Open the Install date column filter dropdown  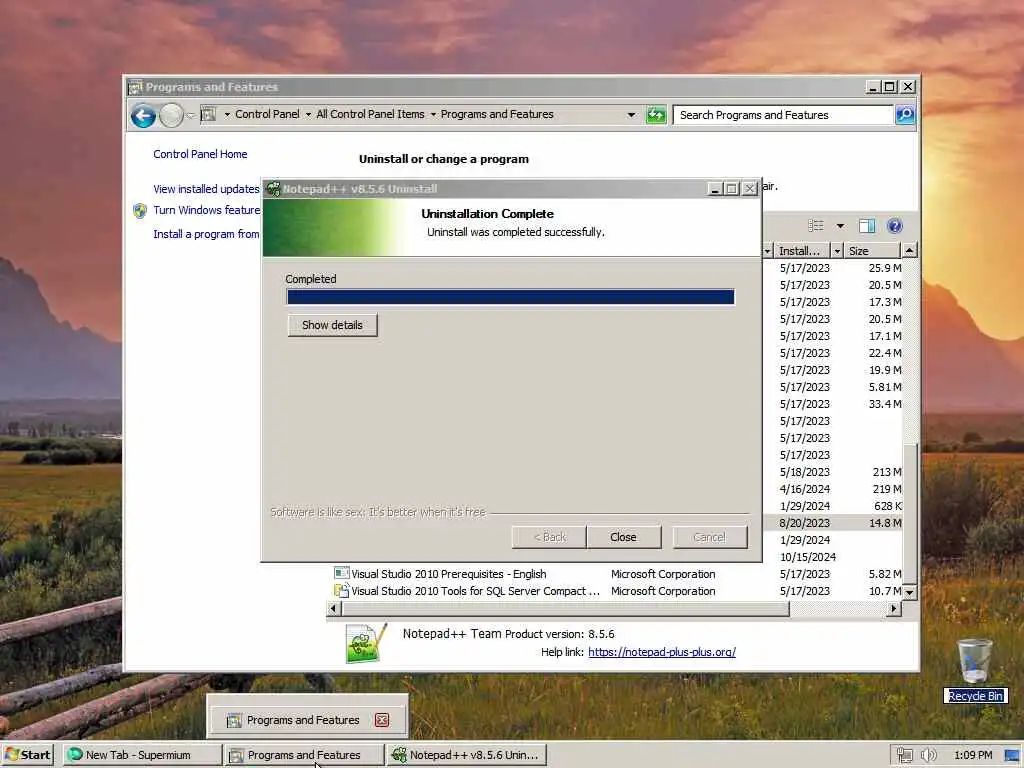coord(837,251)
